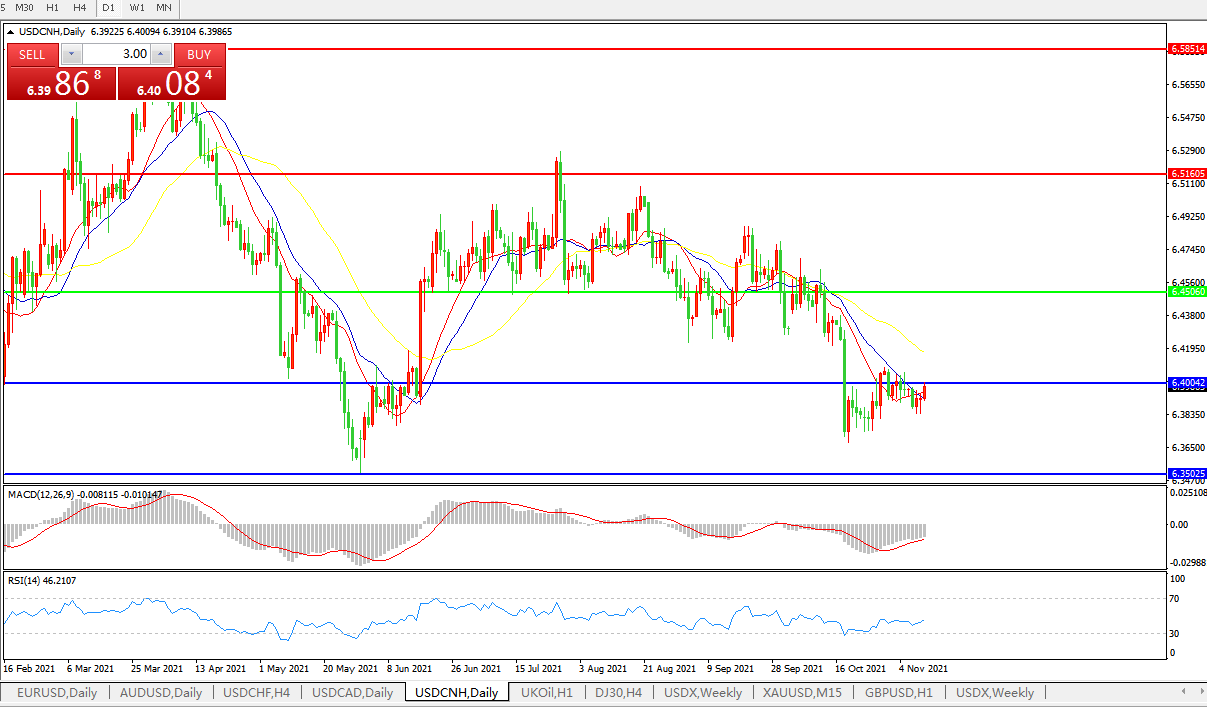The width and height of the screenshot is (1207, 707).
Task: Enable the H4 timeframe
Action: click(x=79, y=7)
